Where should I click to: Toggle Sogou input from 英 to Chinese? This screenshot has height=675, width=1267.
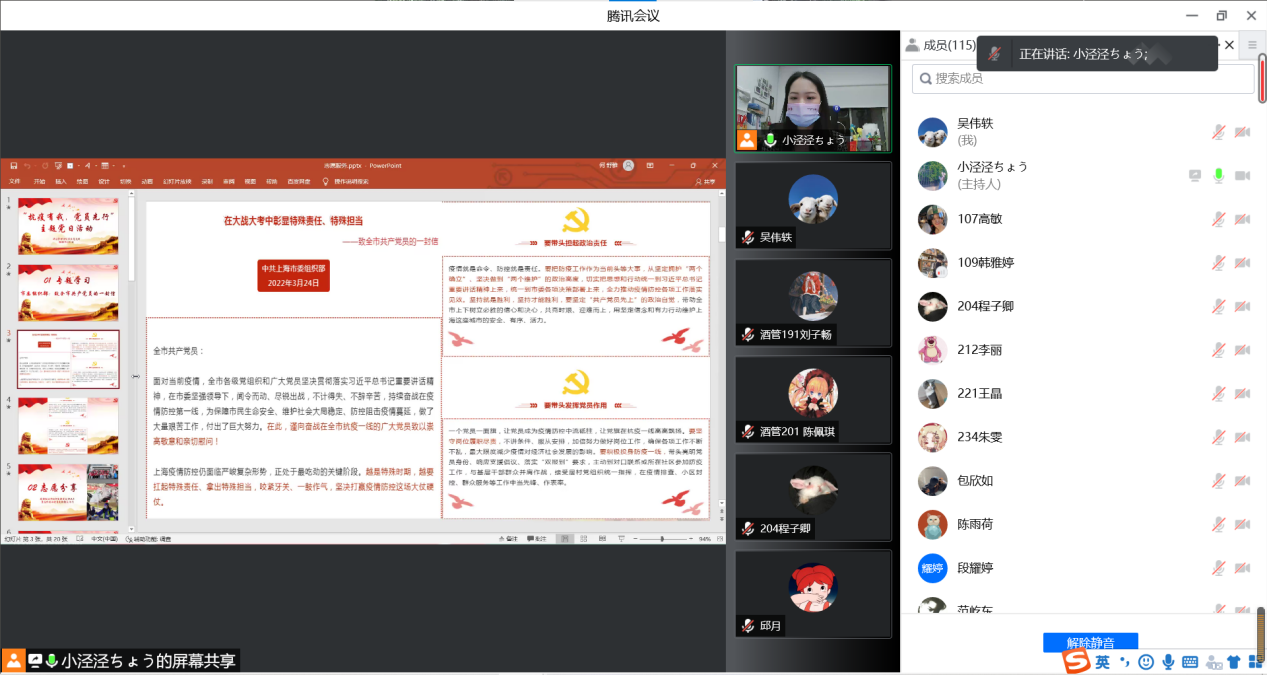1103,661
